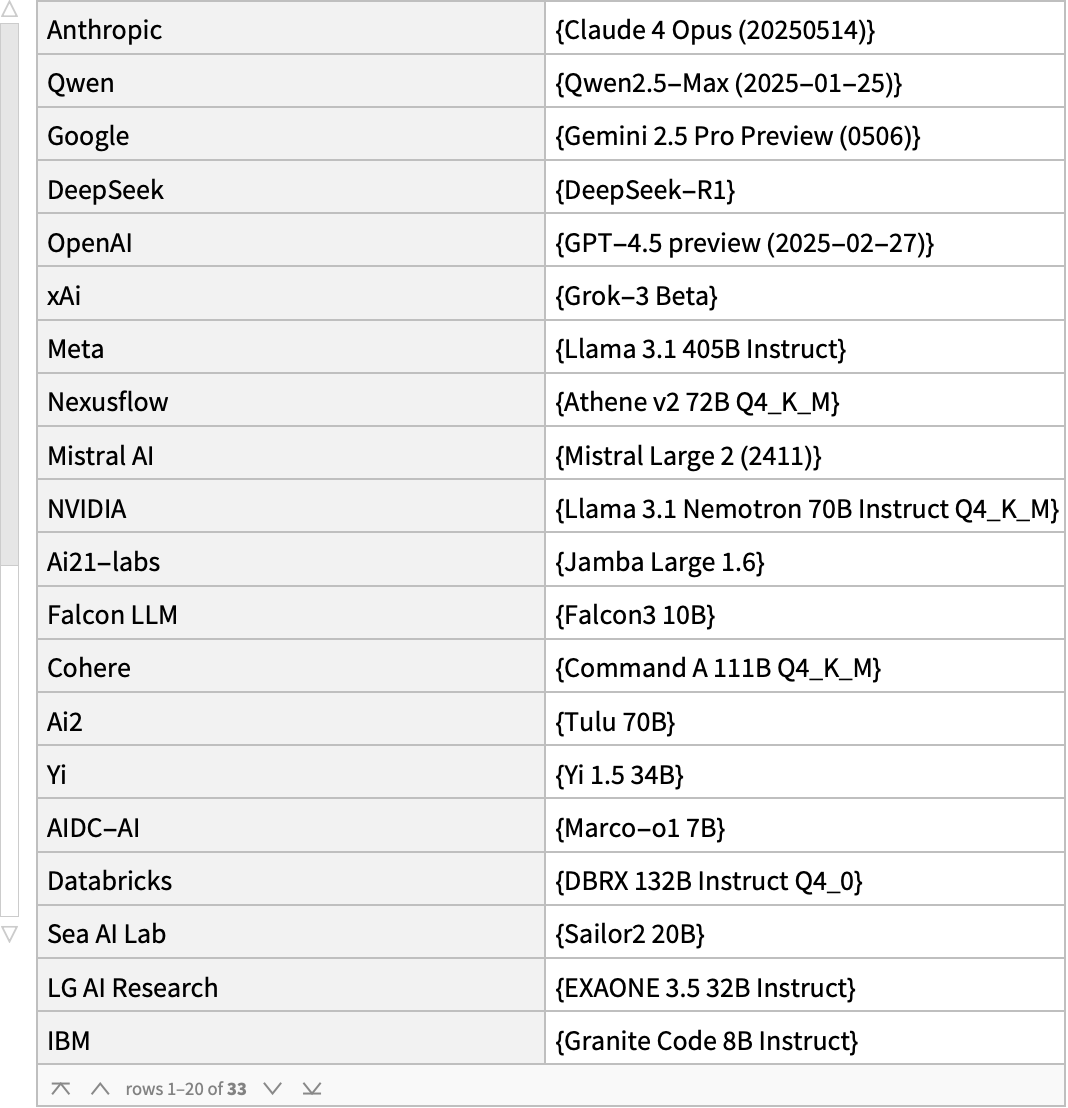Click the empty scrollbar track below the thumb
This screenshot has width=1068, height=1108.
click(x=9, y=740)
